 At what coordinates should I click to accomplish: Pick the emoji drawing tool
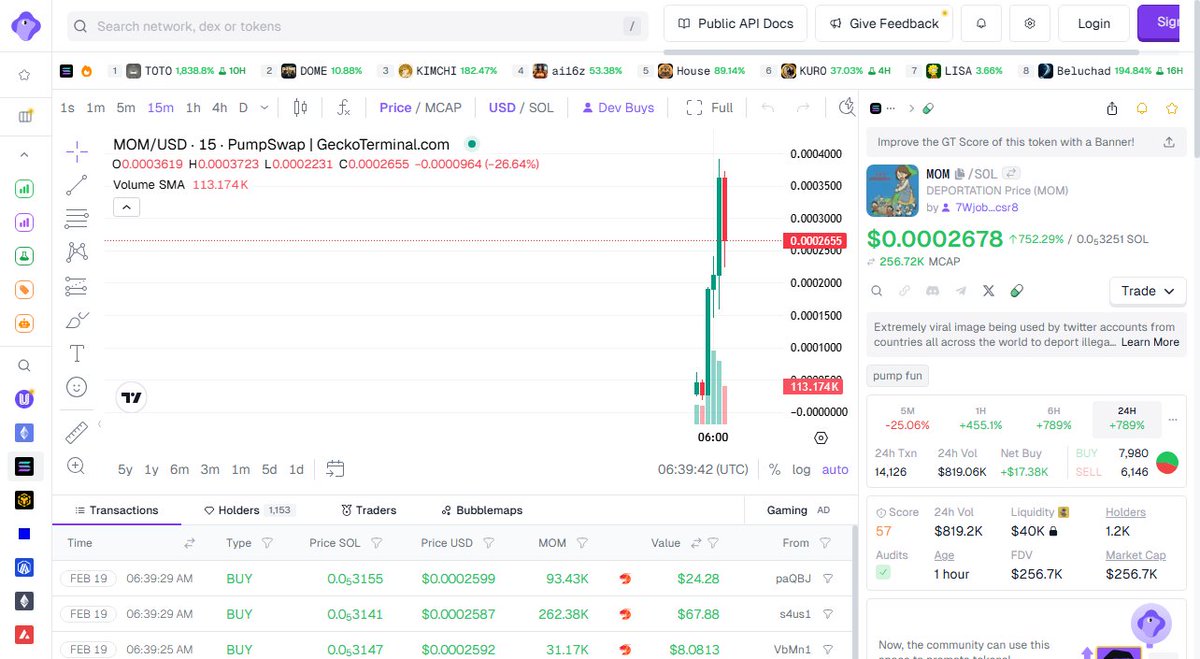click(76, 387)
